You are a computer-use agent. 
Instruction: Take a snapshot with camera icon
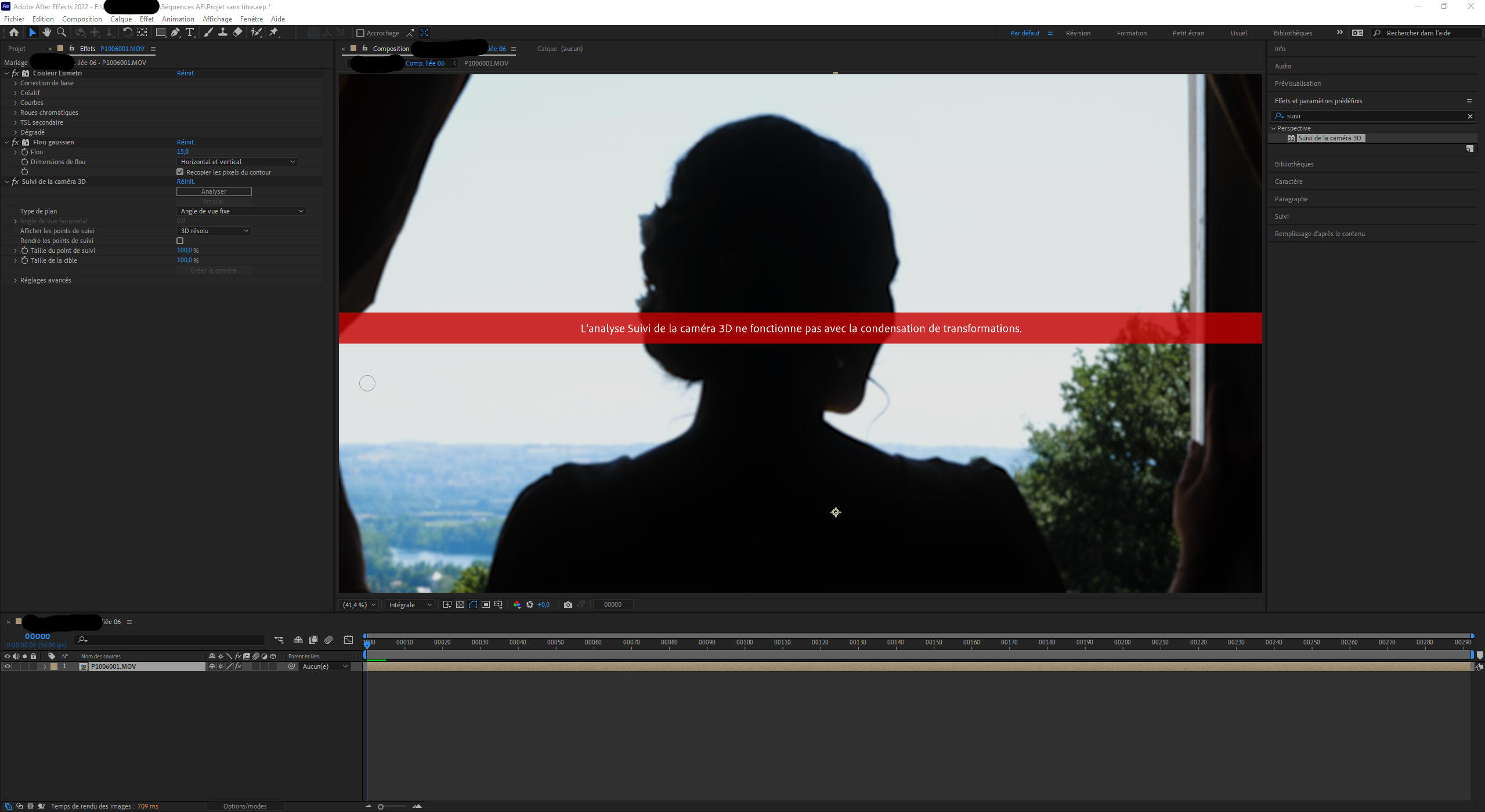point(568,604)
